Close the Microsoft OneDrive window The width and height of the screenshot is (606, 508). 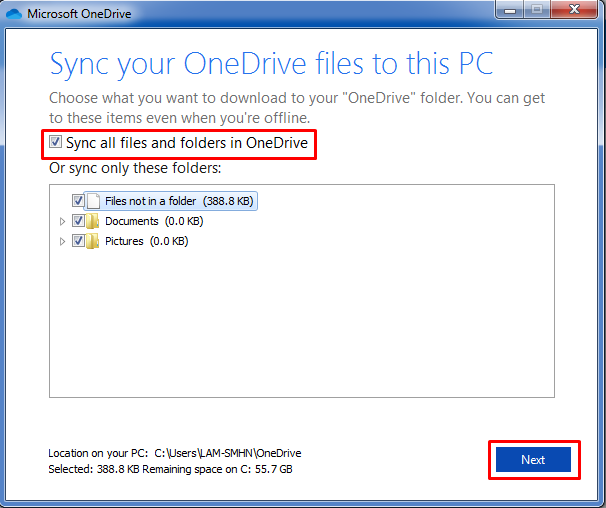click(575, 9)
